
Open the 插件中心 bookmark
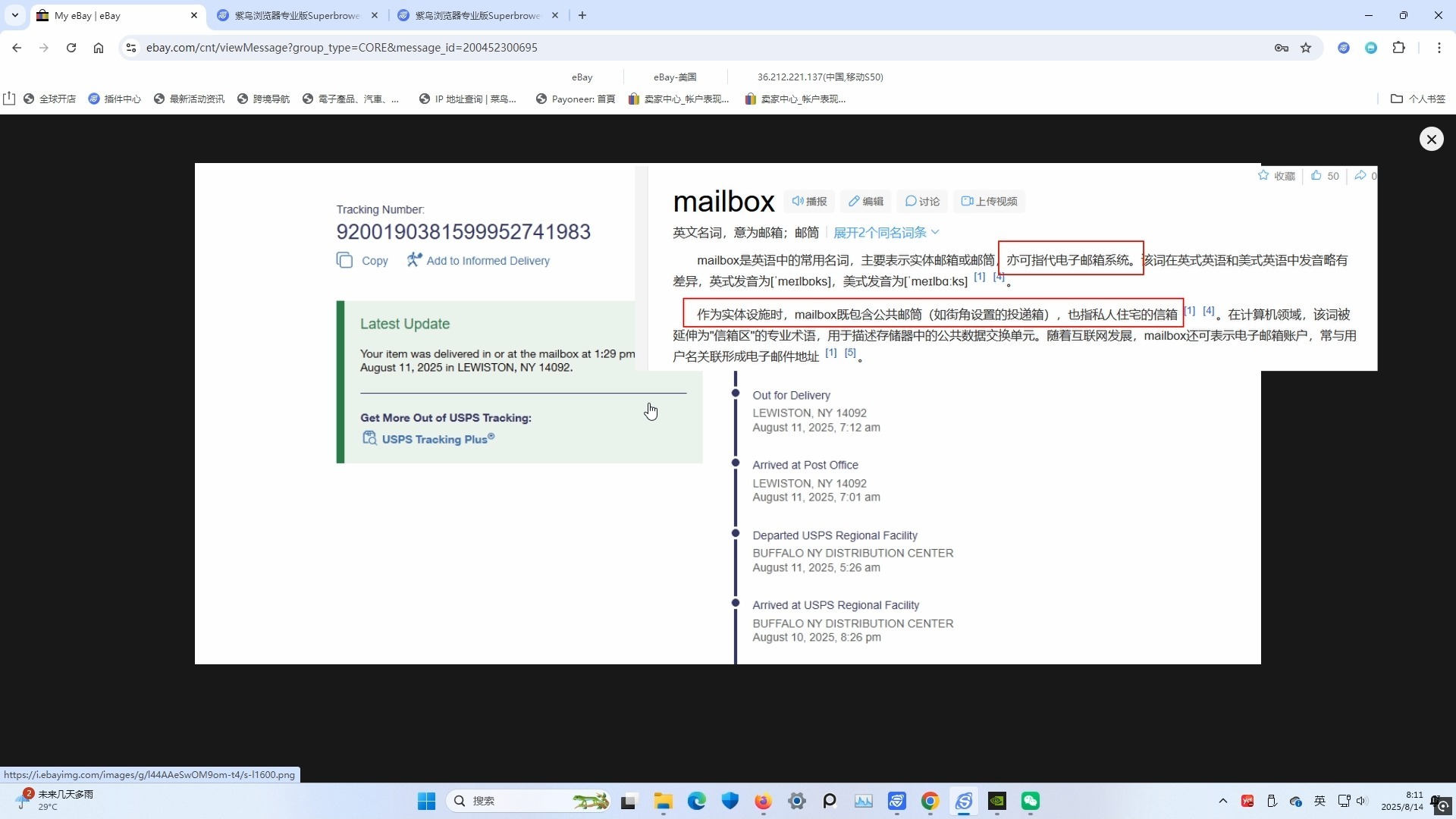115,99
